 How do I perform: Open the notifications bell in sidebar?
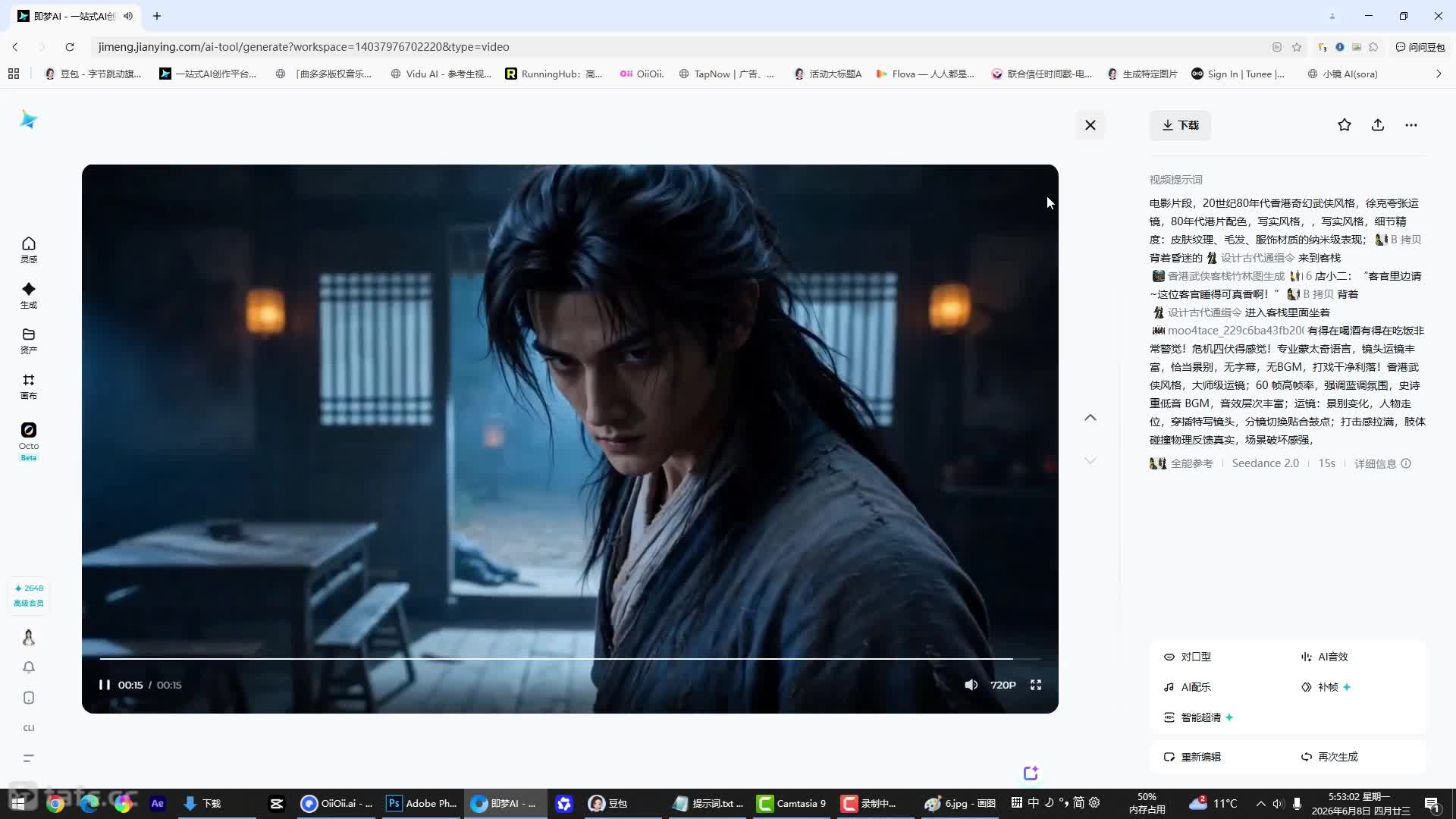(29, 667)
